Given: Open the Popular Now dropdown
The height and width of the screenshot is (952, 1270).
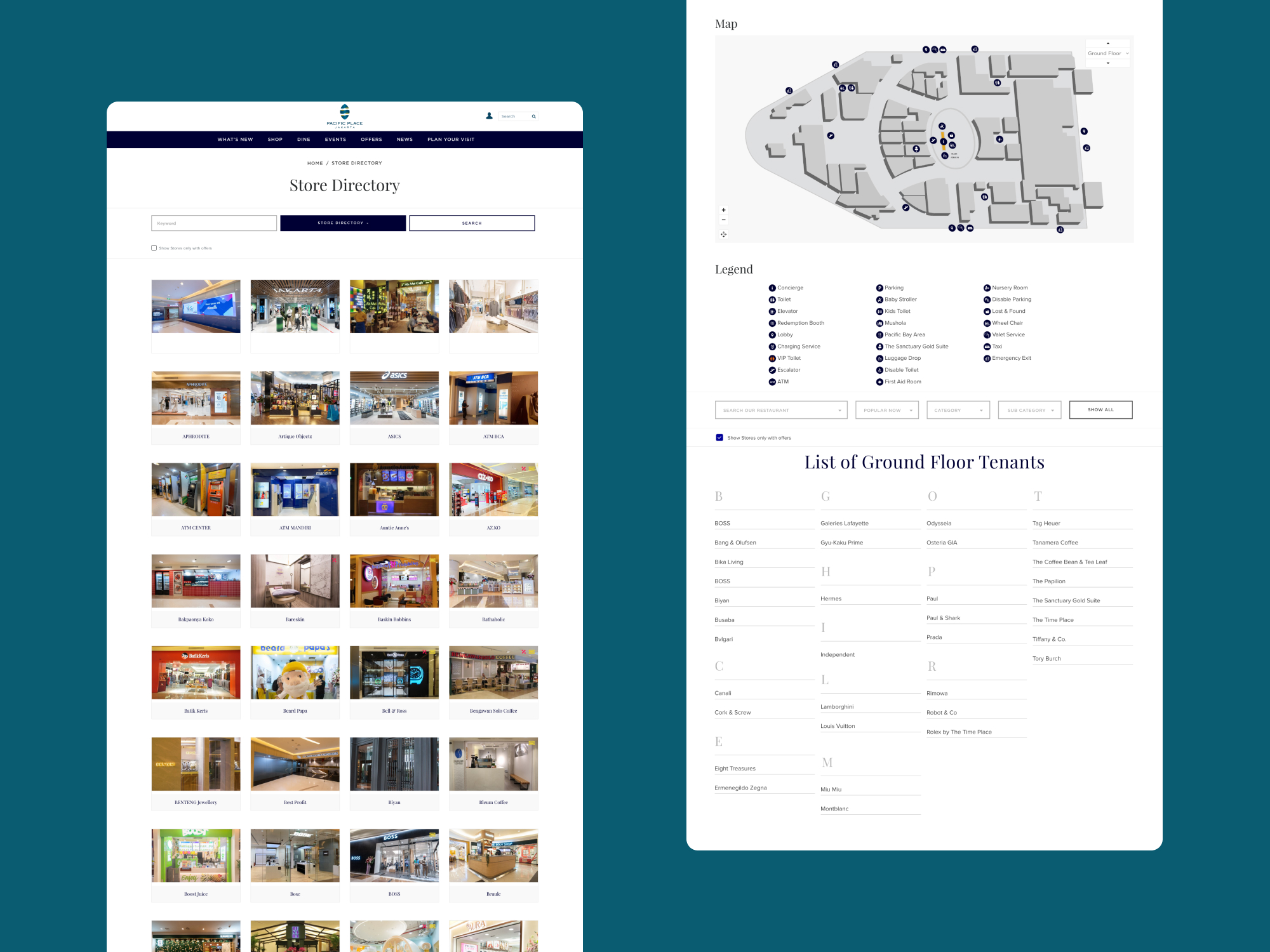Looking at the screenshot, I should (x=887, y=410).
